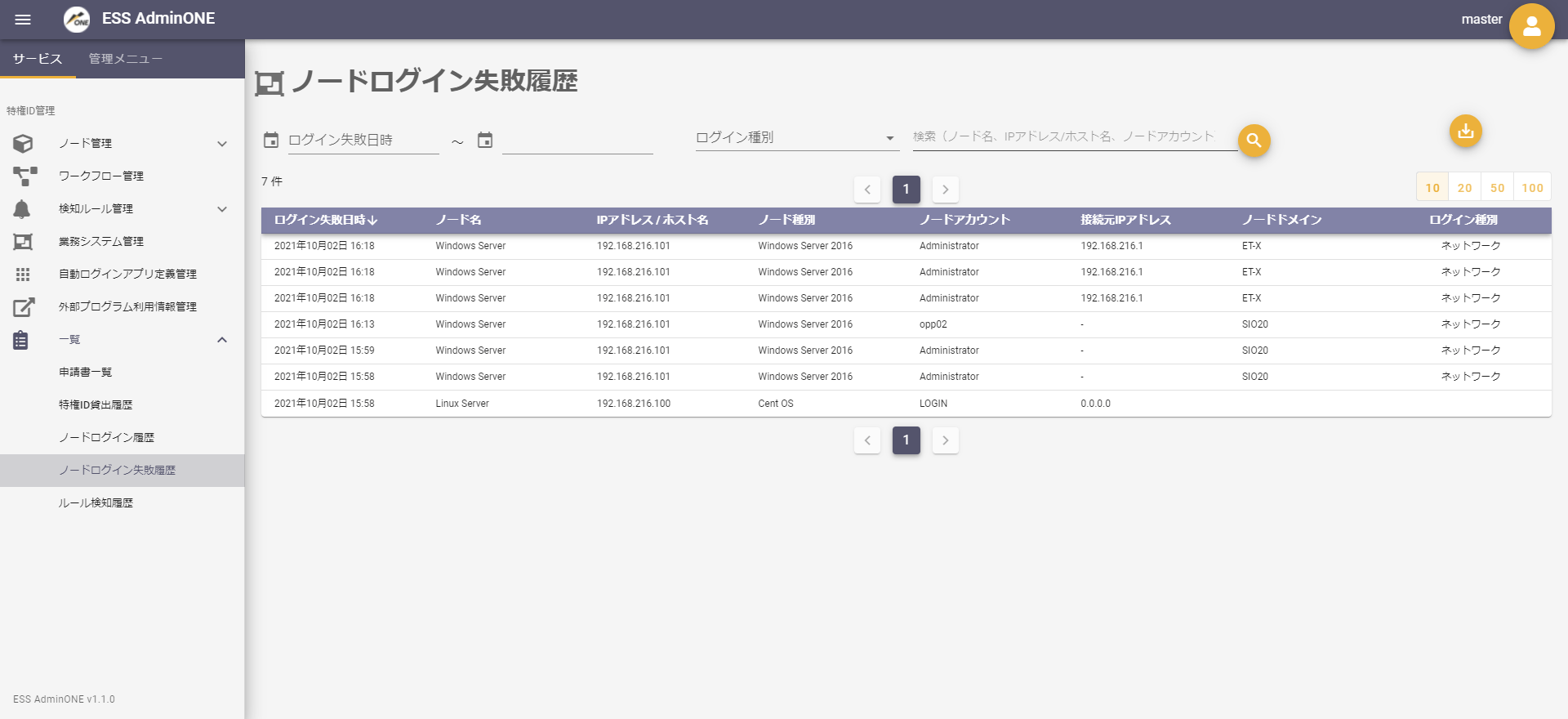Viewport: 1568px width, 719px height.
Task: Open the hamburger navigation menu
Action: pyautogui.click(x=23, y=20)
